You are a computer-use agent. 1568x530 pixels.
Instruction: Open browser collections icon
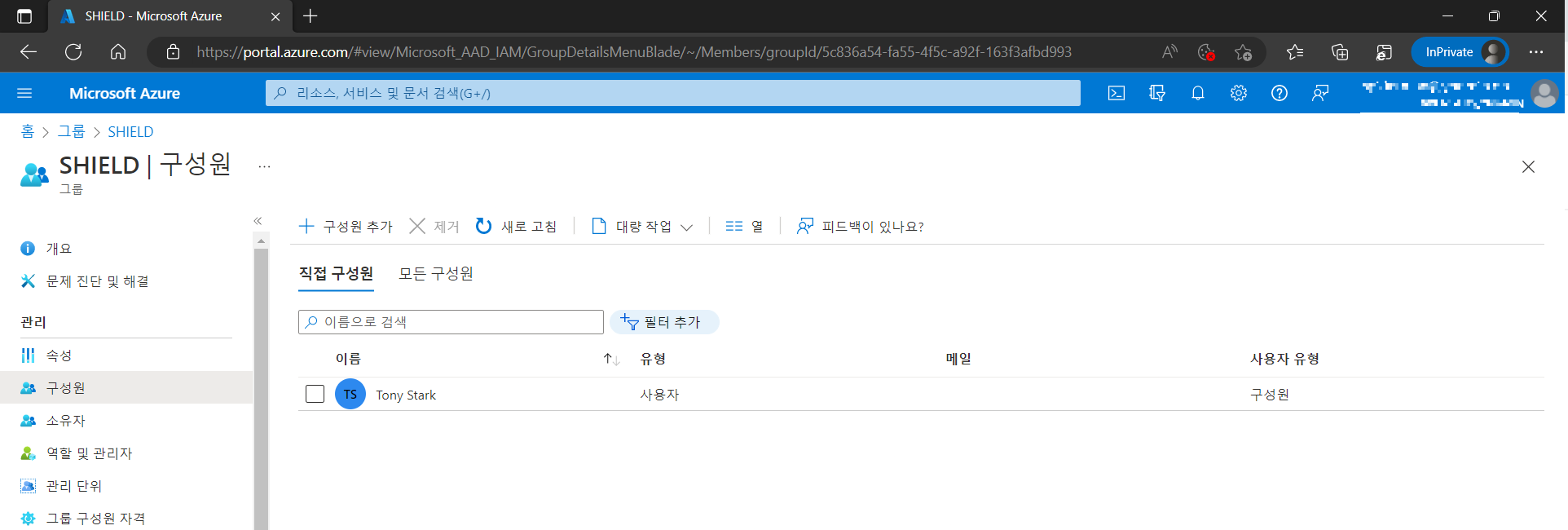pos(1340,52)
